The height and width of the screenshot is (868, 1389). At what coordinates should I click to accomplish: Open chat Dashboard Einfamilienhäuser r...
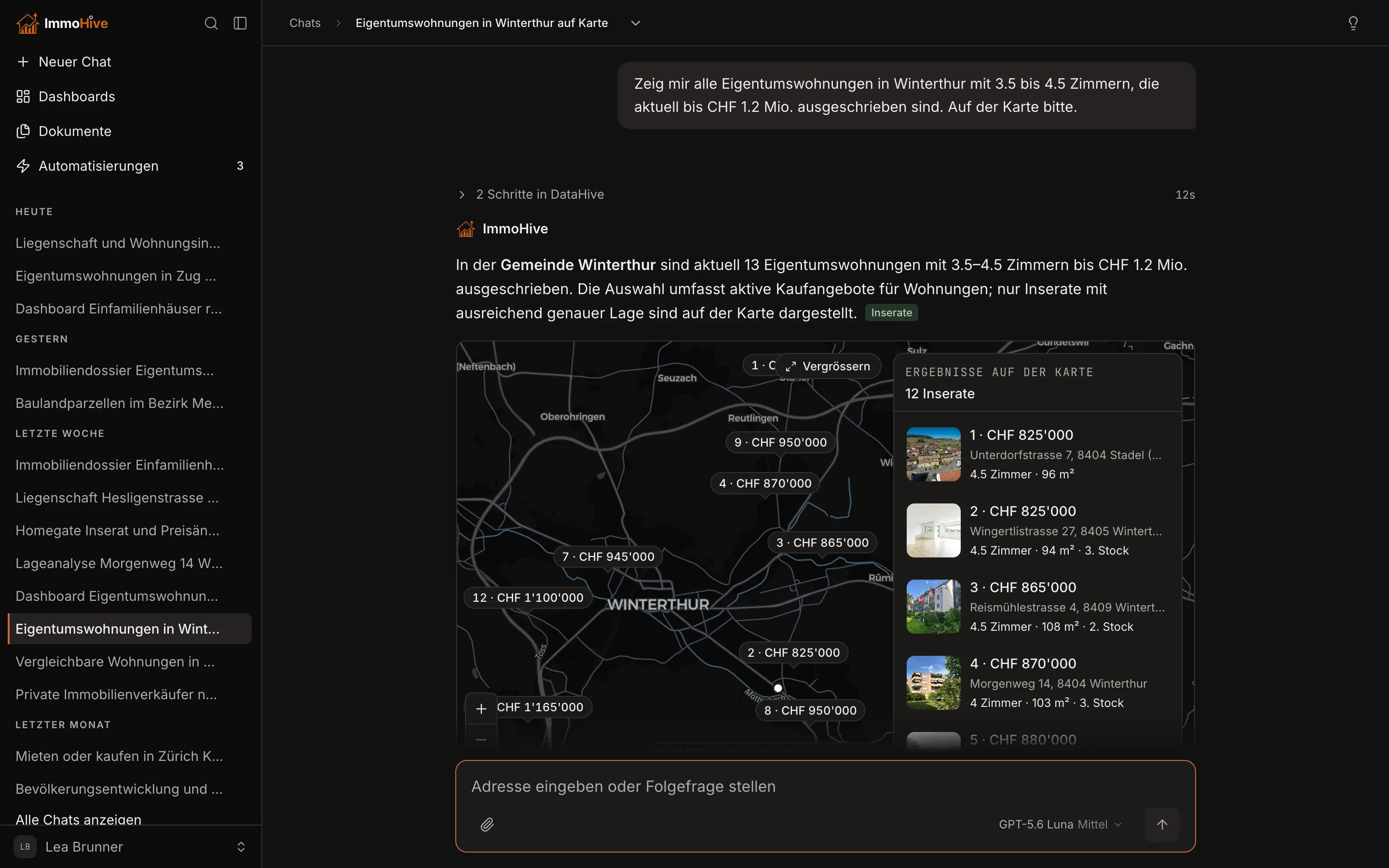click(x=130, y=309)
